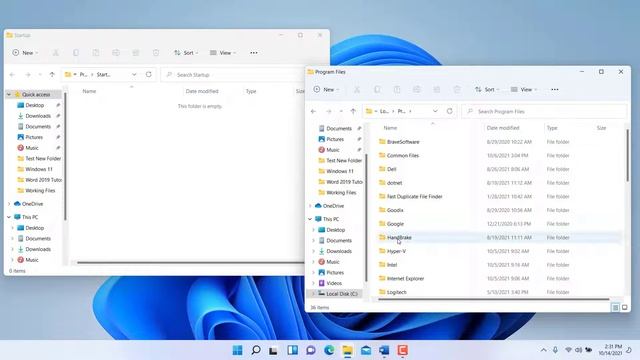This screenshot has width=640, height=360.
Task: Click the Paste icon in Program Files toolbar
Action: point(397,89)
